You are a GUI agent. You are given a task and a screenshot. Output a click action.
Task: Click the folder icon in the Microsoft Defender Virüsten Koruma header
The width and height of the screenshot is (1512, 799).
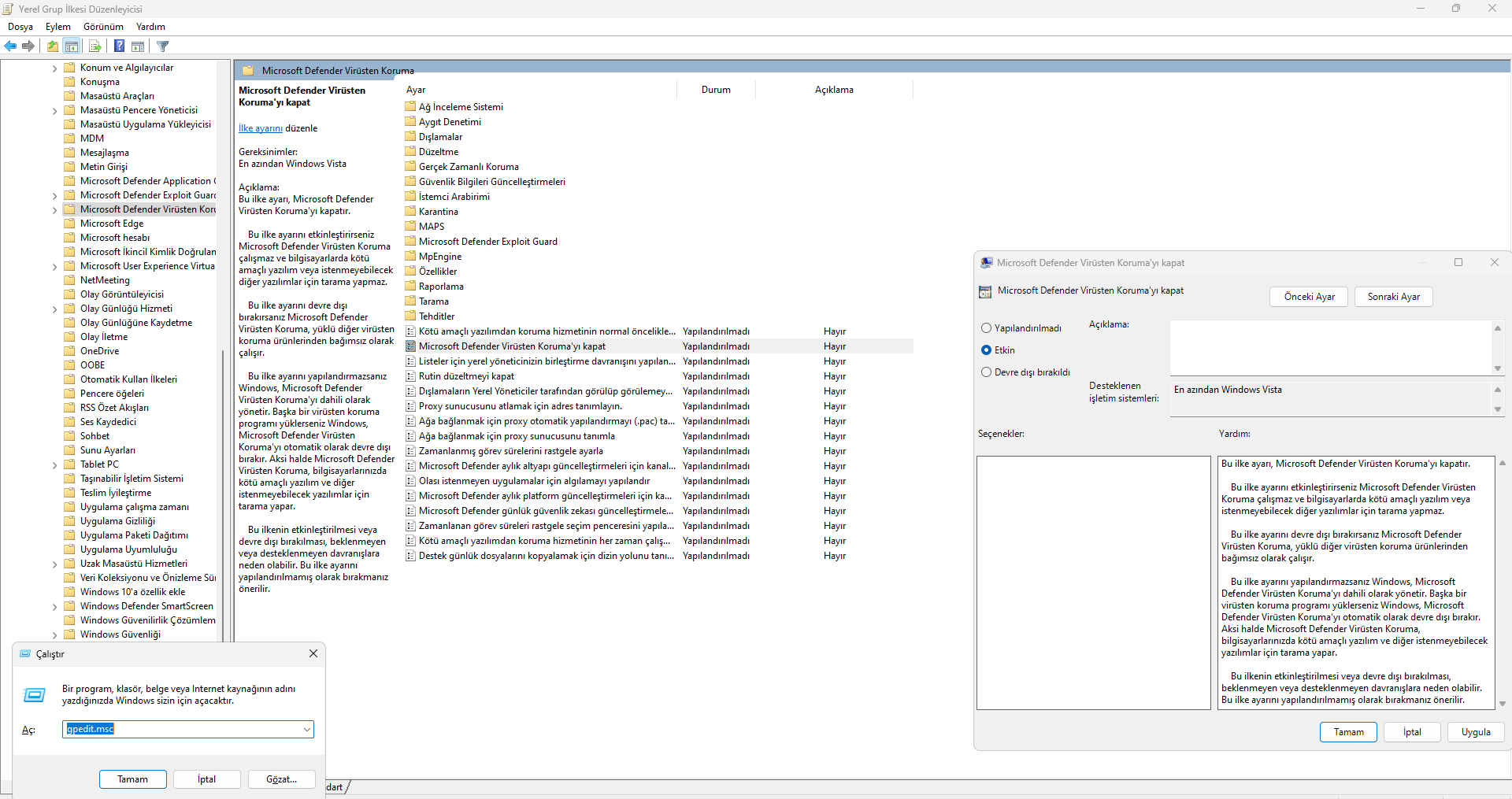tap(248, 71)
